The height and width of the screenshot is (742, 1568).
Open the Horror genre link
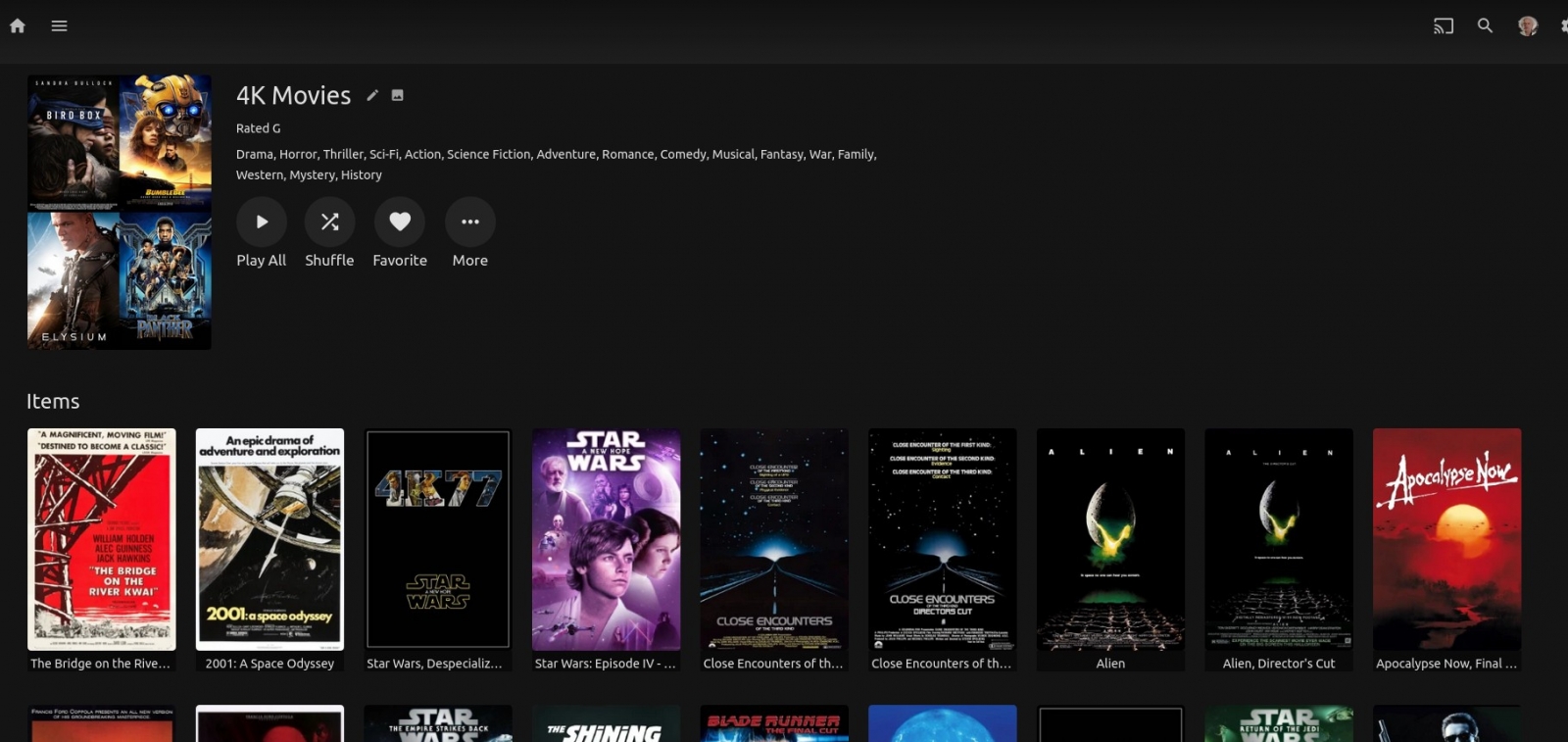[x=298, y=154]
